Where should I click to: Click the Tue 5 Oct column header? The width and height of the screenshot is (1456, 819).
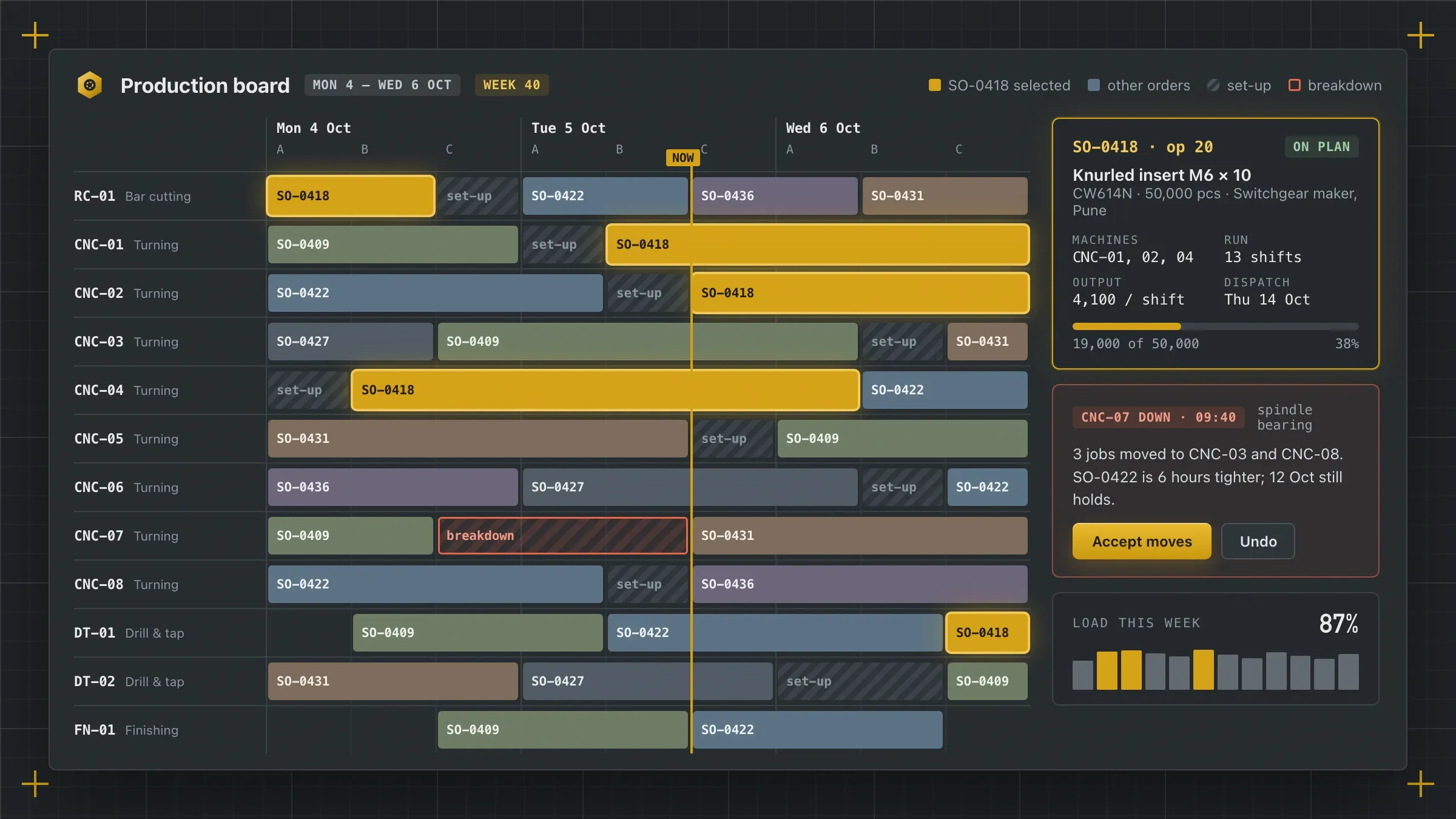[x=568, y=128]
